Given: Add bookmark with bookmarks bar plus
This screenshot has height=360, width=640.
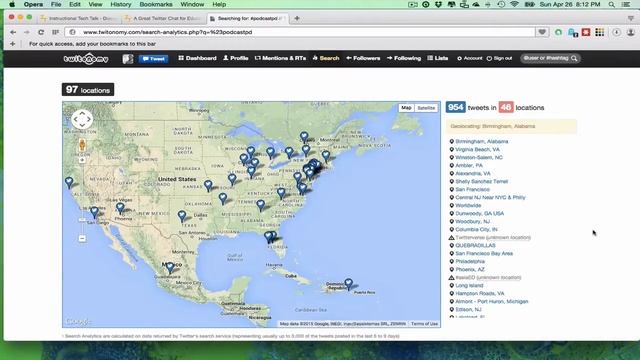Looking at the screenshot, I should pyautogui.click(x=13, y=44).
